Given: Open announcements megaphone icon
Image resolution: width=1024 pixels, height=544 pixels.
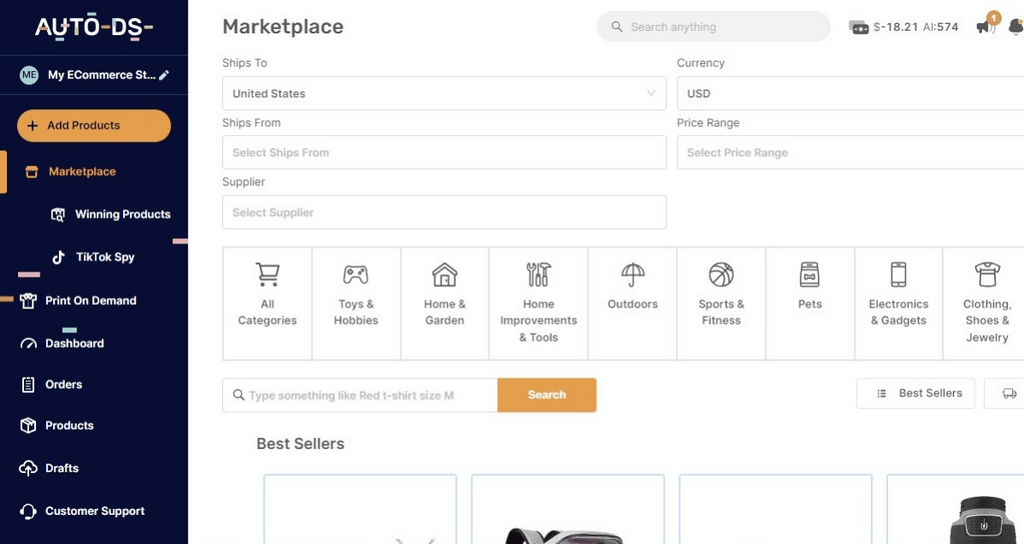Looking at the screenshot, I should pos(985,27).
